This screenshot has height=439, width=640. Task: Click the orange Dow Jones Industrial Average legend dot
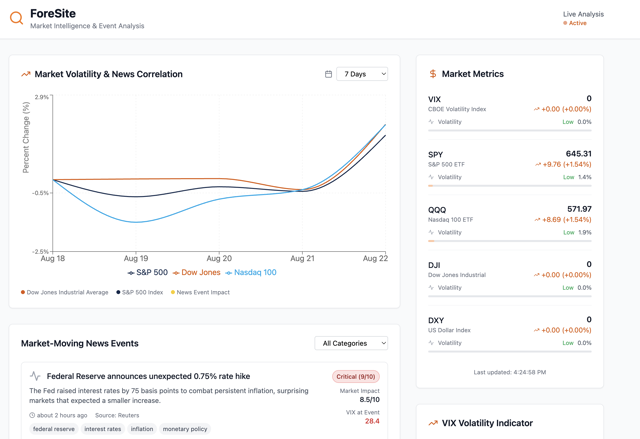pos(23,292)
